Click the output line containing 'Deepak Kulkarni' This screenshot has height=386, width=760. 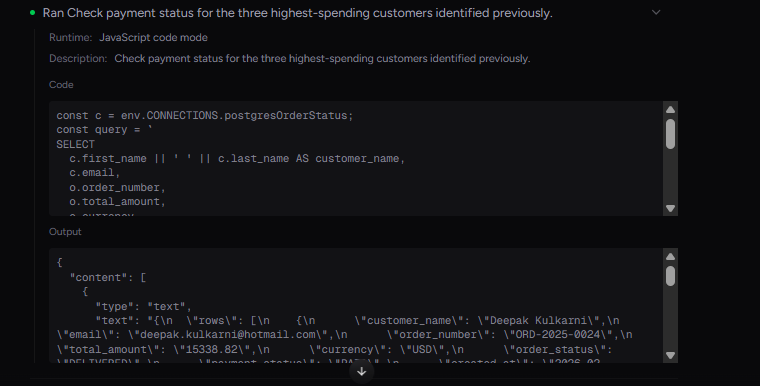tap(357, 321)
